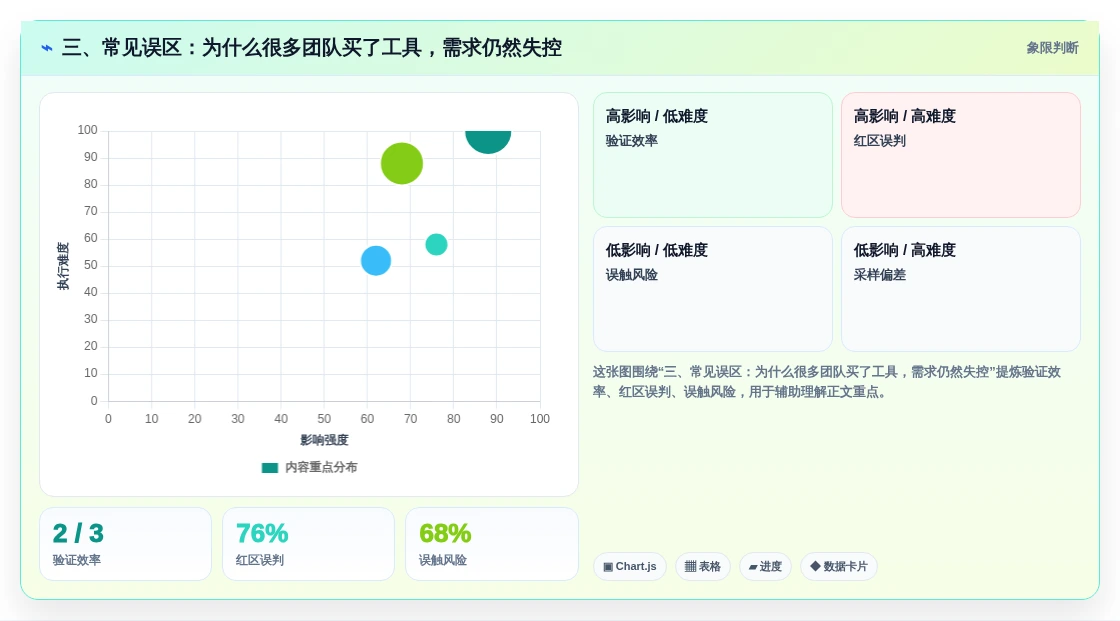
Task: Select the 高影响 / 高难度 red quadrant card
Action: point(961,155)
